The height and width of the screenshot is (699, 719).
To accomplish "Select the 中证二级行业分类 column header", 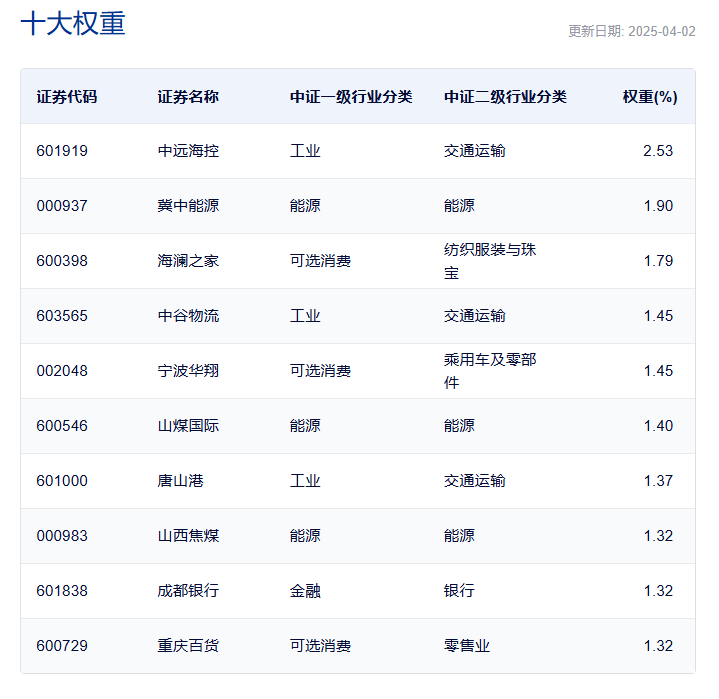I will (505, 97).
